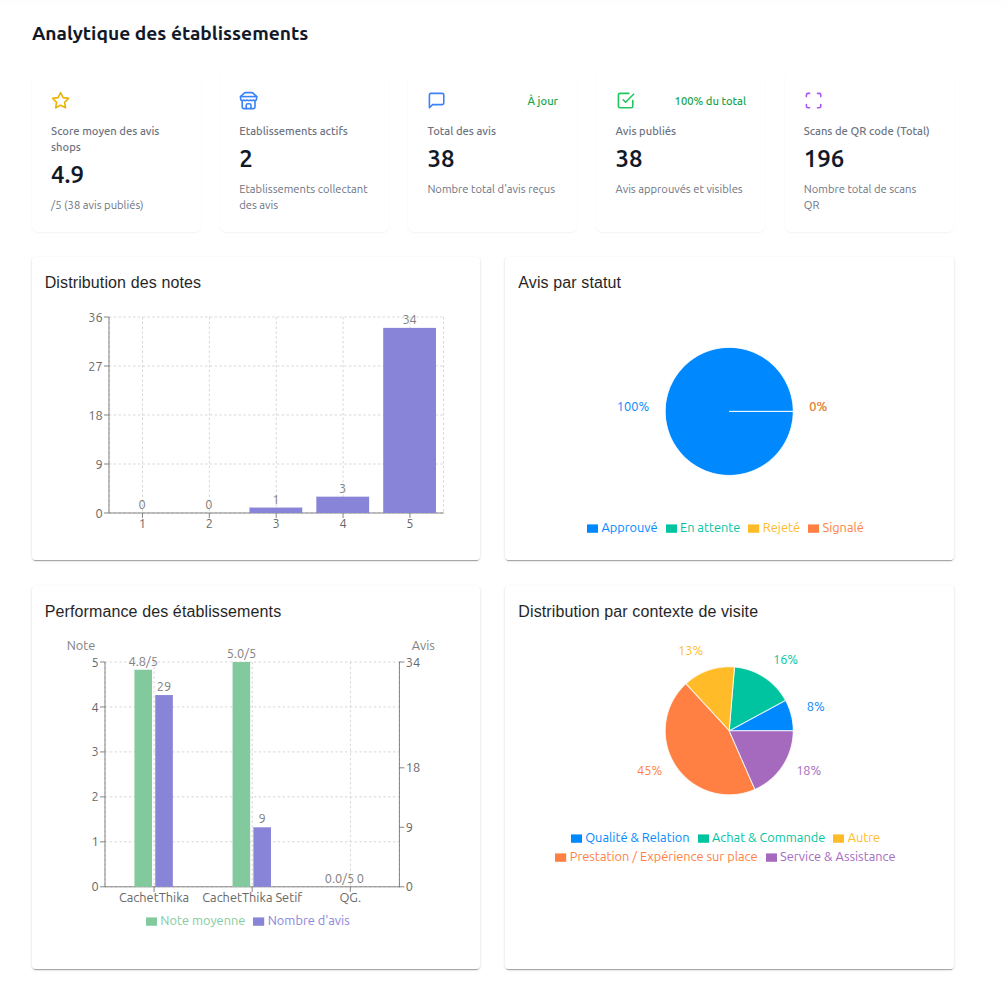The height and width of the screenshot is (985, 1007).
Task: Hide the Note moyenne series via its legend
Action: tap(196, 920)
